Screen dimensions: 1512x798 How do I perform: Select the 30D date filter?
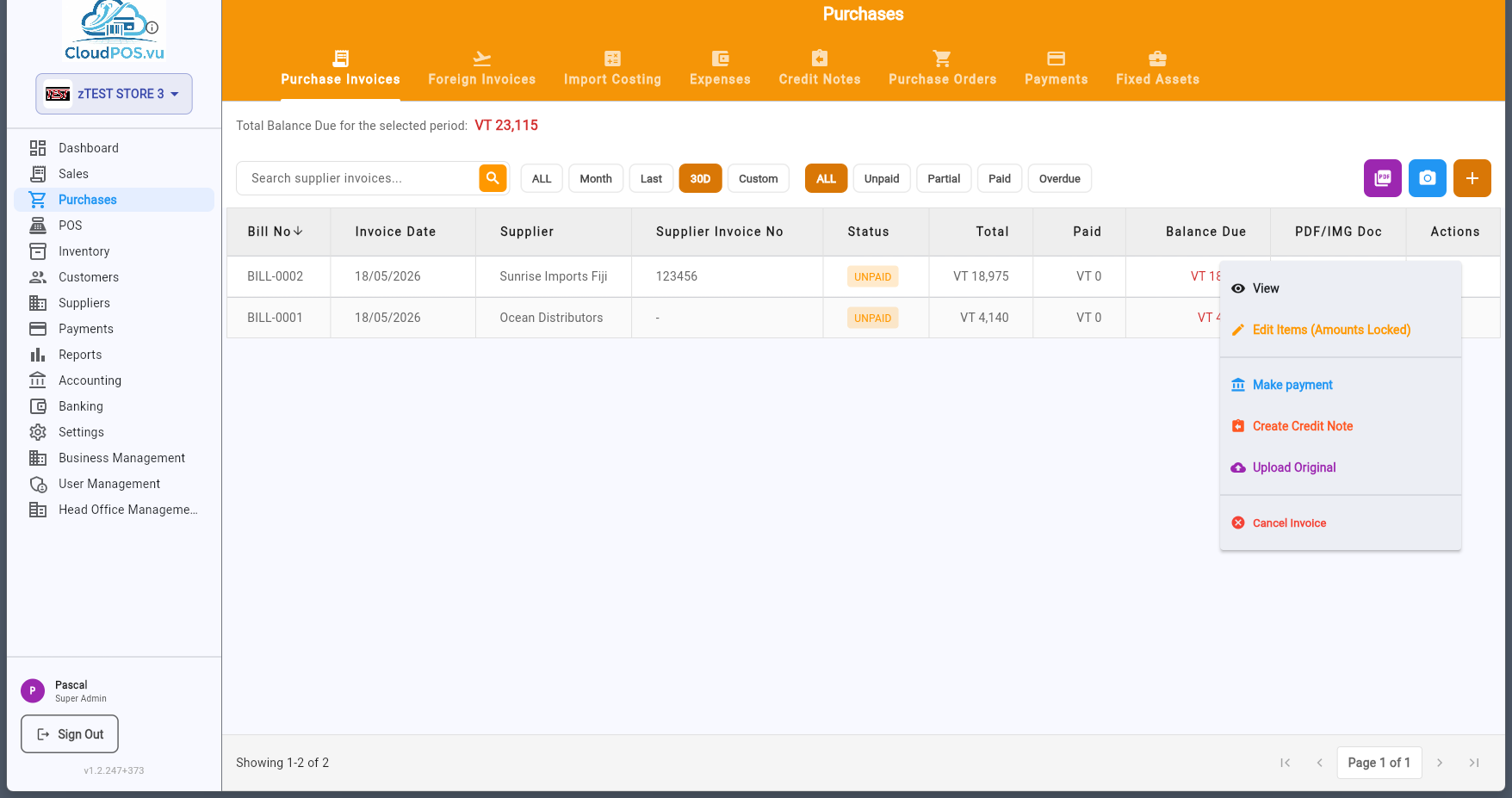click(700, 179)
